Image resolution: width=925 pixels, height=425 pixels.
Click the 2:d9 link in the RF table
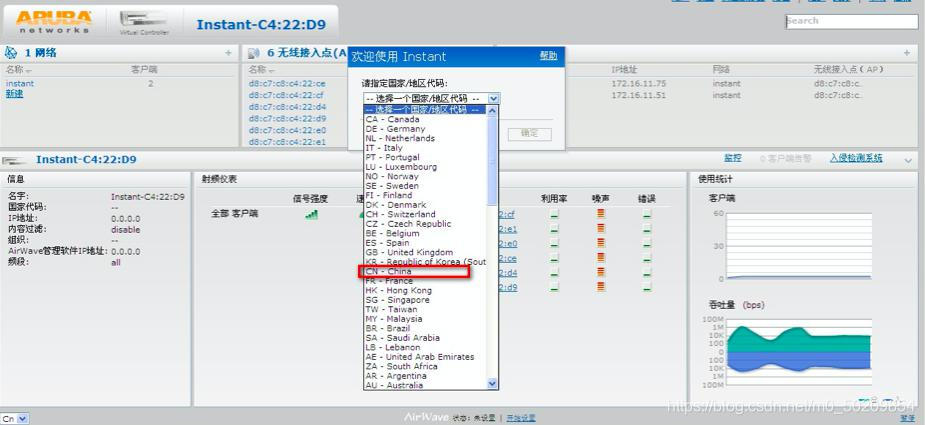coord(508,287)
